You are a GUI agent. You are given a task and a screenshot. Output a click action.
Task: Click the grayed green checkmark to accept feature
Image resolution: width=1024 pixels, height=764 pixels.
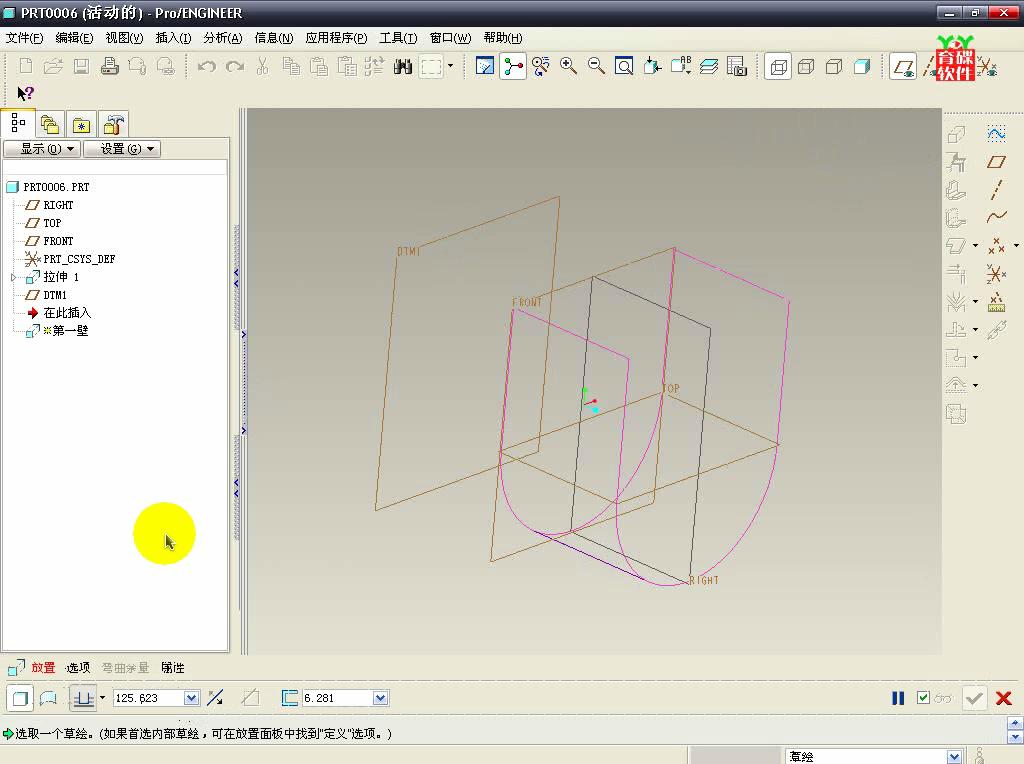point(974,698)
